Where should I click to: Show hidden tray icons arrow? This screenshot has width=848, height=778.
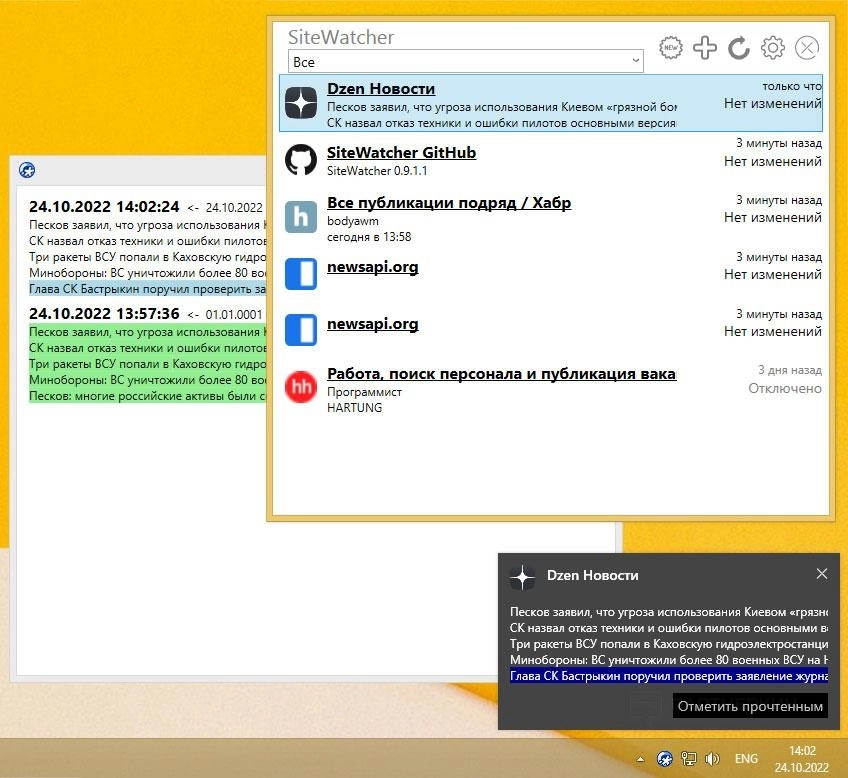coord(640,758)
